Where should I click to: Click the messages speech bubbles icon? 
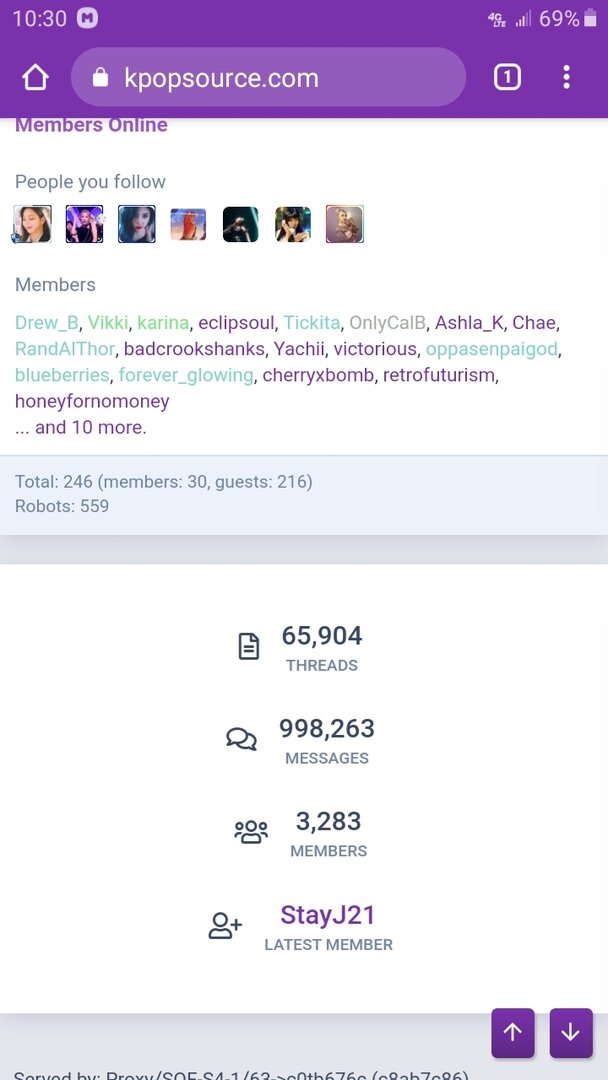(241, 740)
